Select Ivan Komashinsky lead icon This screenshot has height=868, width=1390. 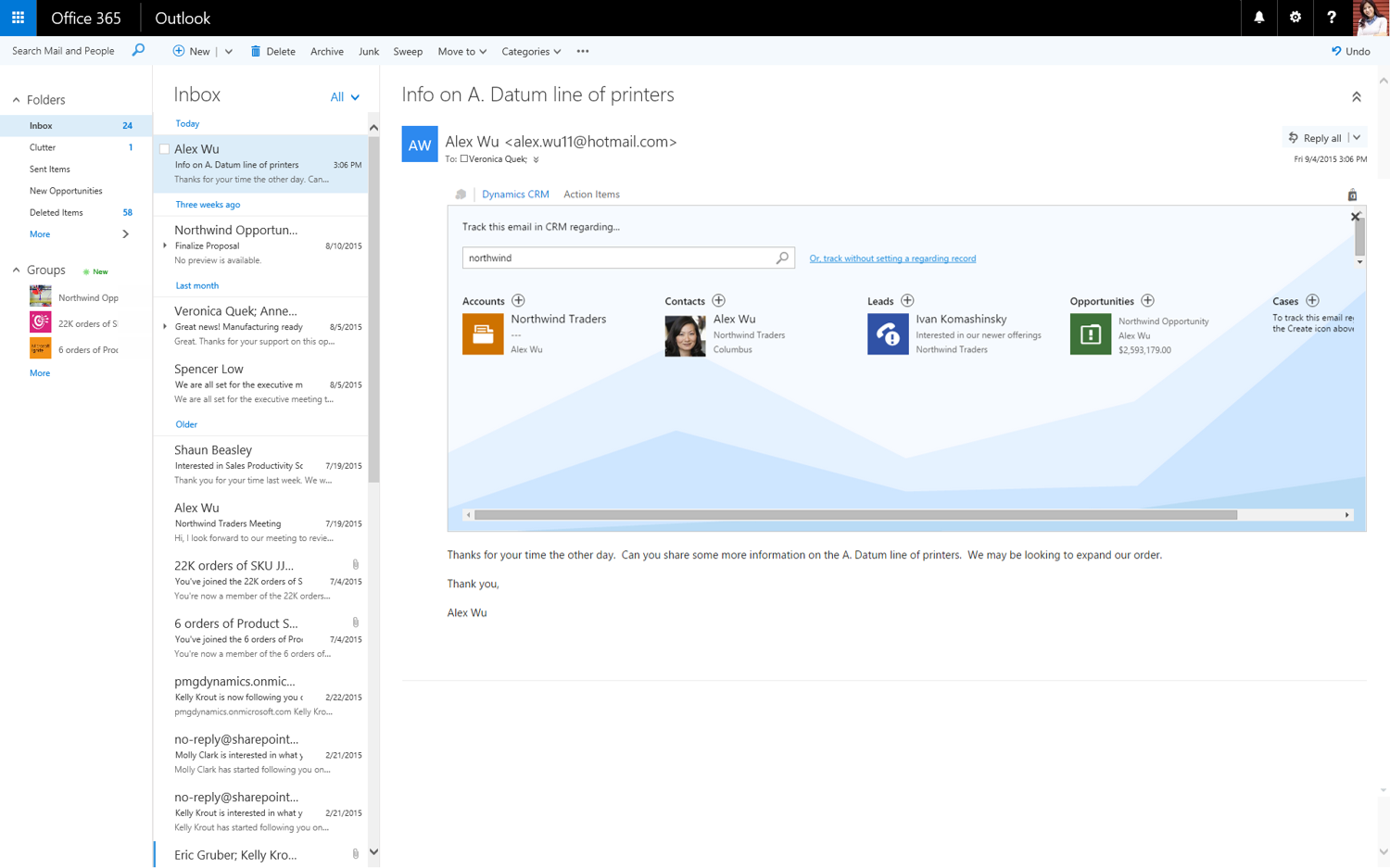(888, 334)
